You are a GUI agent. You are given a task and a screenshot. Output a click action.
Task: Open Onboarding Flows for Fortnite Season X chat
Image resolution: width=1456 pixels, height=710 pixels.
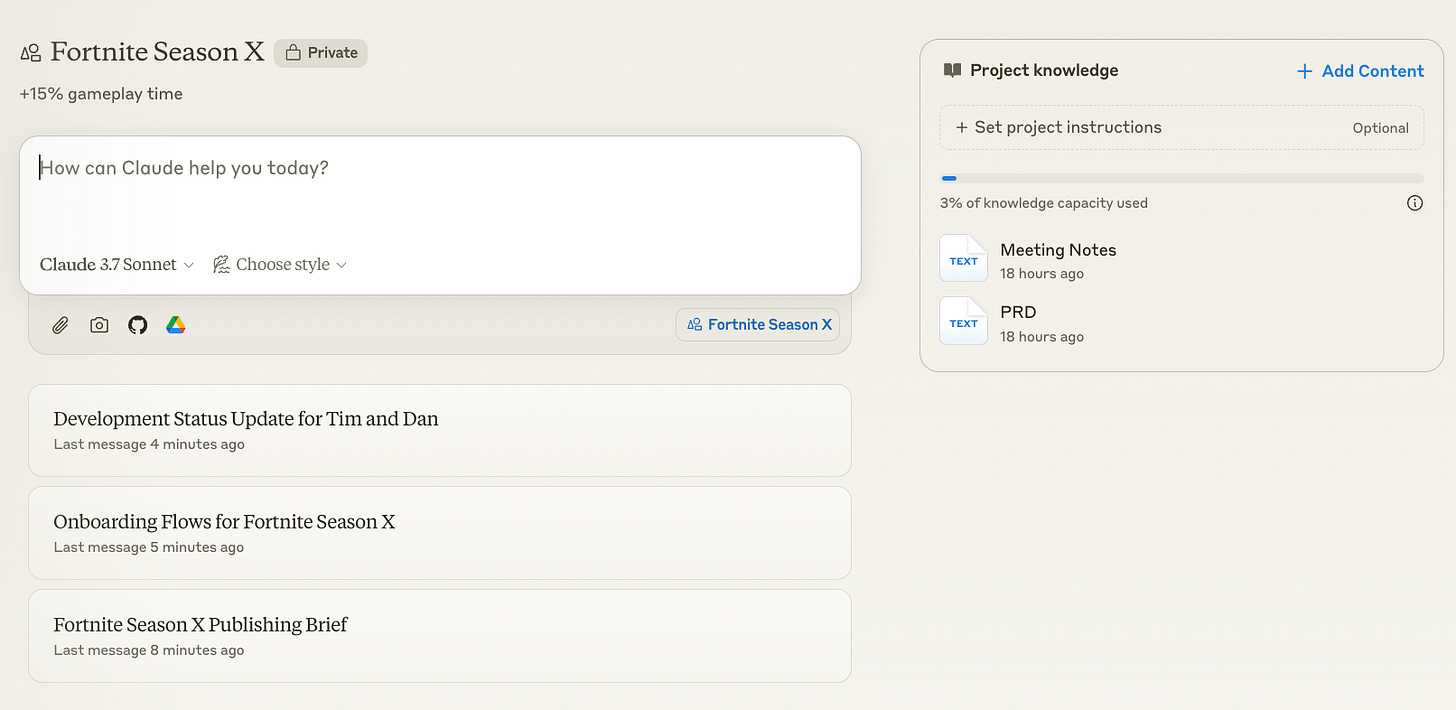(440, 533)
